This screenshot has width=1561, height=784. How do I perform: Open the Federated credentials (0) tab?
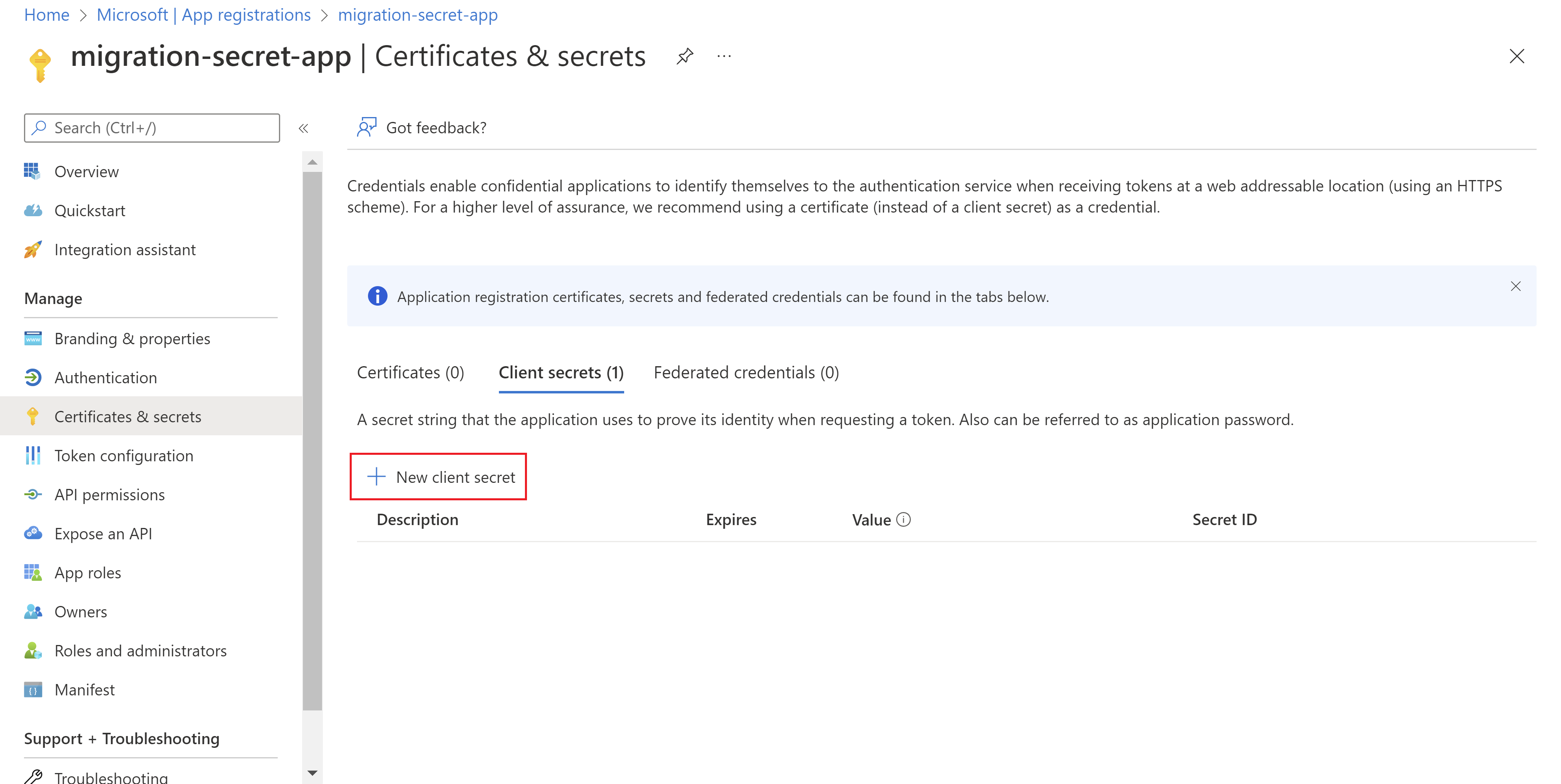pos(747,373)
